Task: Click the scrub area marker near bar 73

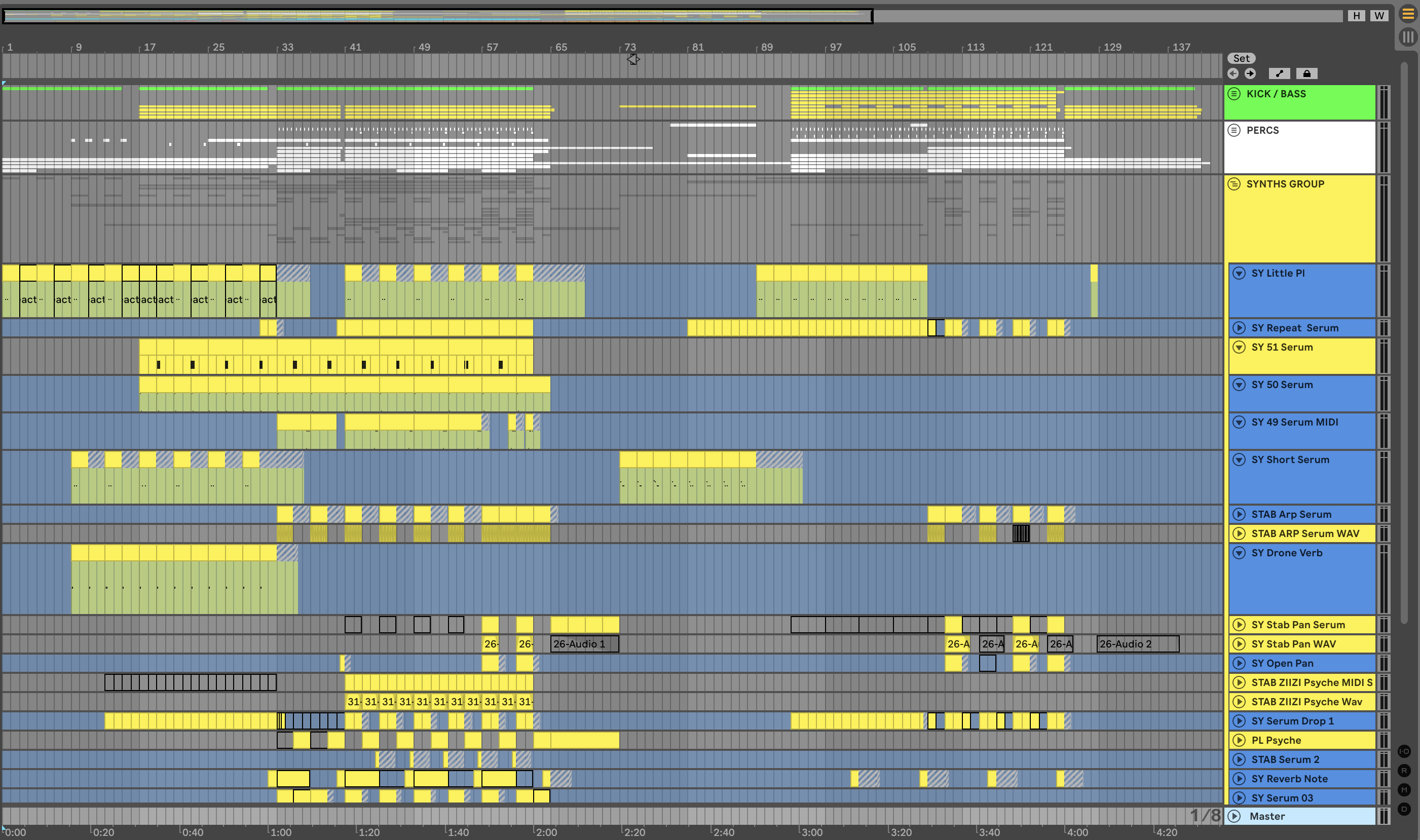Action: (x=633, y=59)
